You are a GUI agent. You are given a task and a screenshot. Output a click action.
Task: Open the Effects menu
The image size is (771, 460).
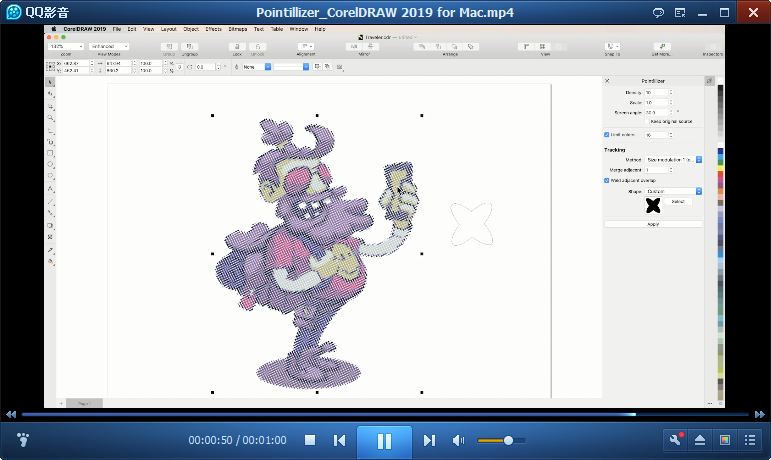tap(213, 29)
